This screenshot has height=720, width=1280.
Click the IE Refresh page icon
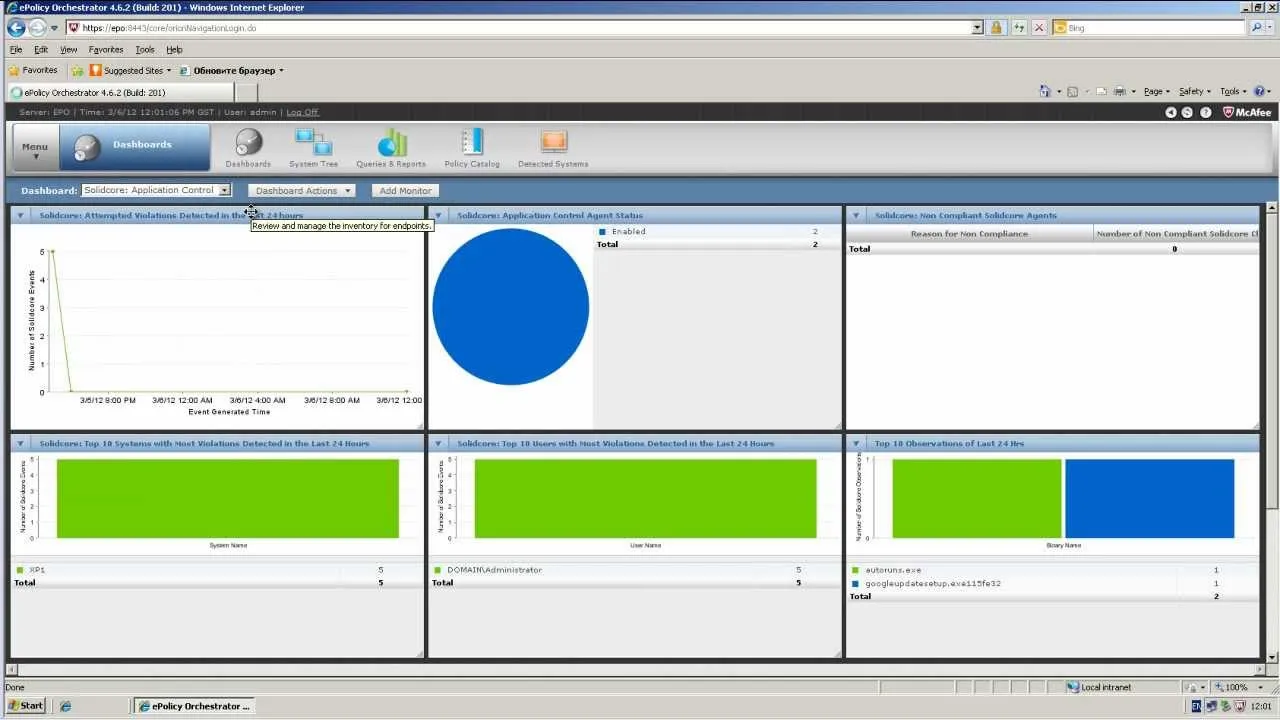pos(1019,28)
